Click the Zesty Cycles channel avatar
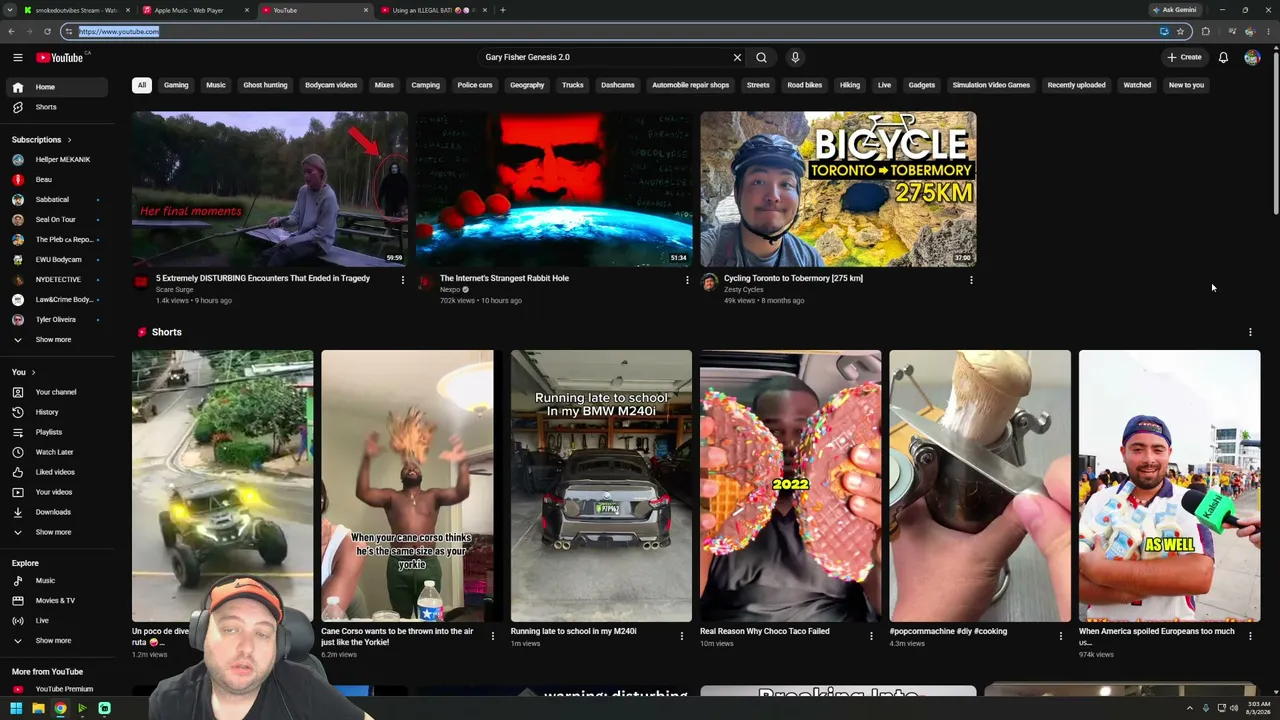The height and width of the screenshot is (720, 1280). click(x=709, y=283)
